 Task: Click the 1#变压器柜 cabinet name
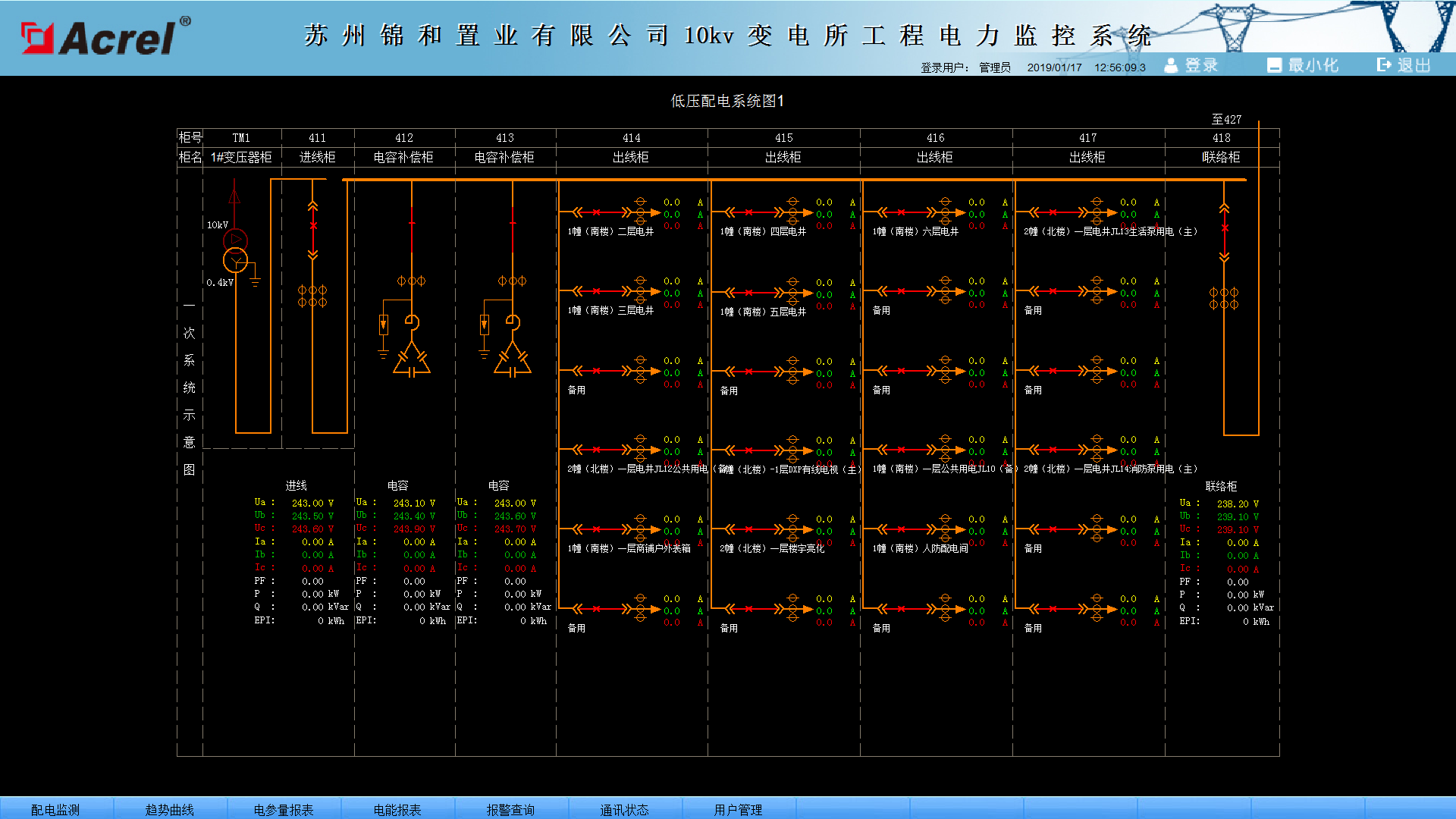coord(241,157)
